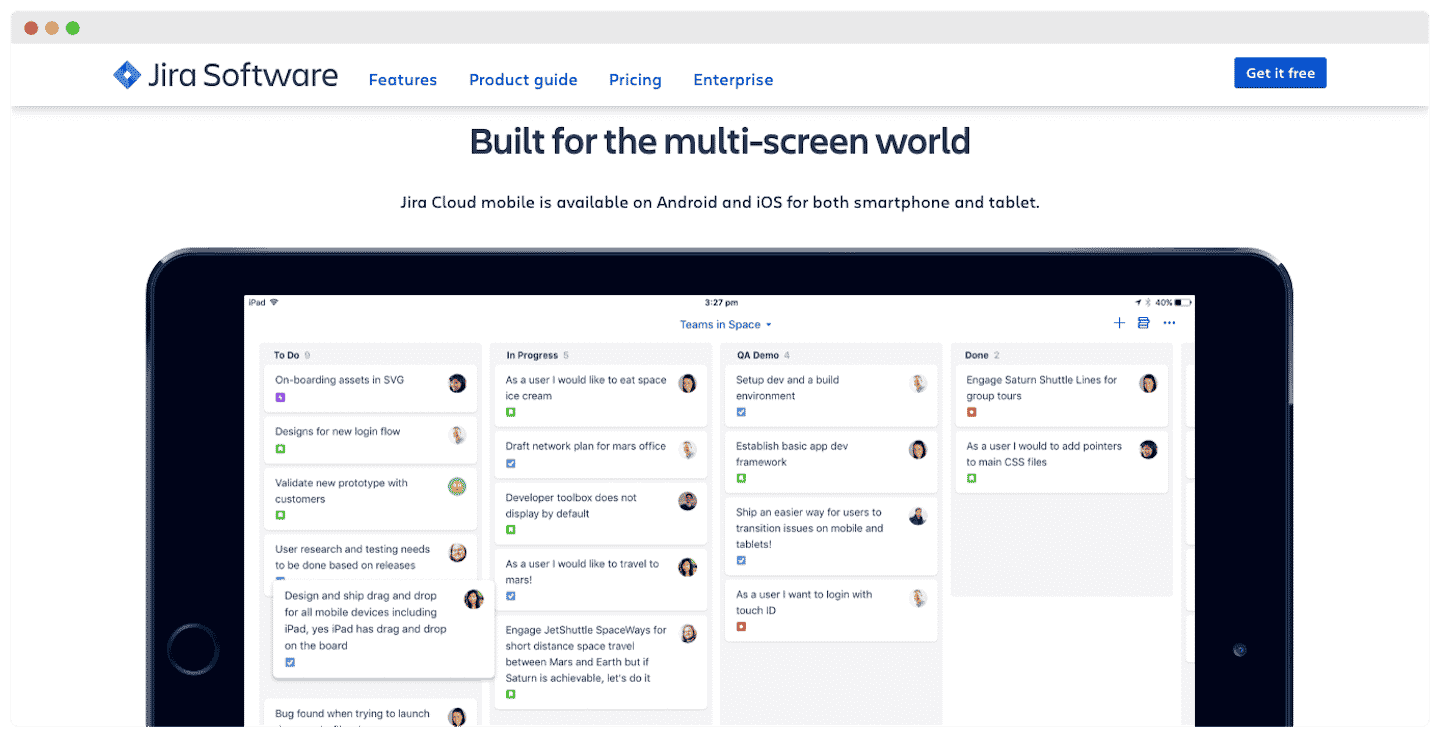Select the QA Demo column header
This screenshot has width=1440, height=737.
[x=763, y=355]
